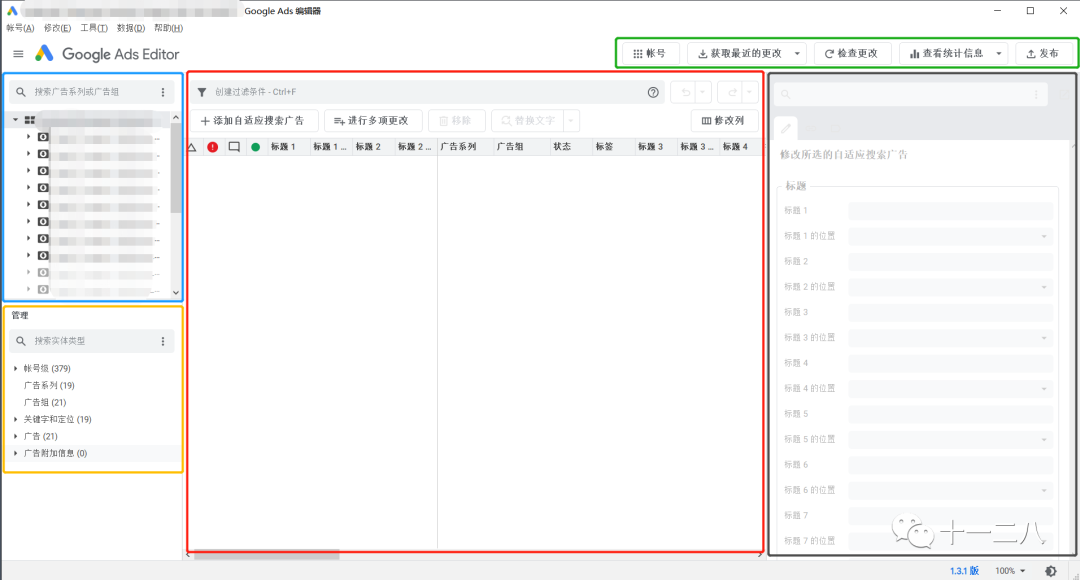This screenshot has width=1080, height=580.
Task: Click 进行多项更改 button
Action: pyautogui.click(x=372, y=121)
